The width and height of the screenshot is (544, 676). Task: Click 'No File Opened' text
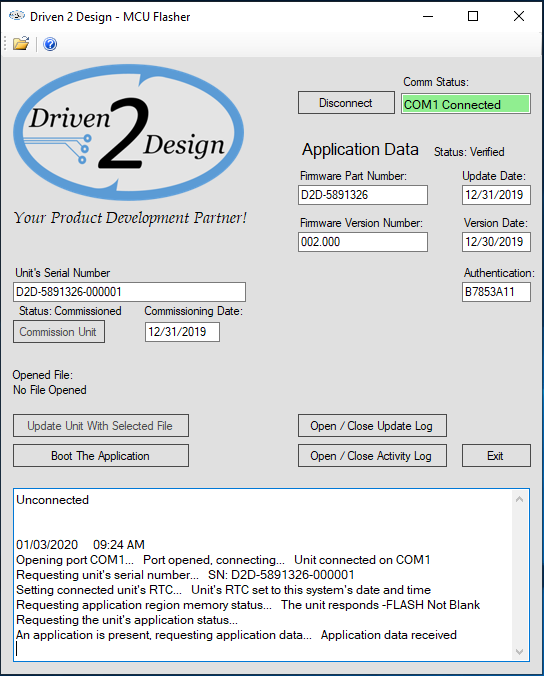coord(50,390)
